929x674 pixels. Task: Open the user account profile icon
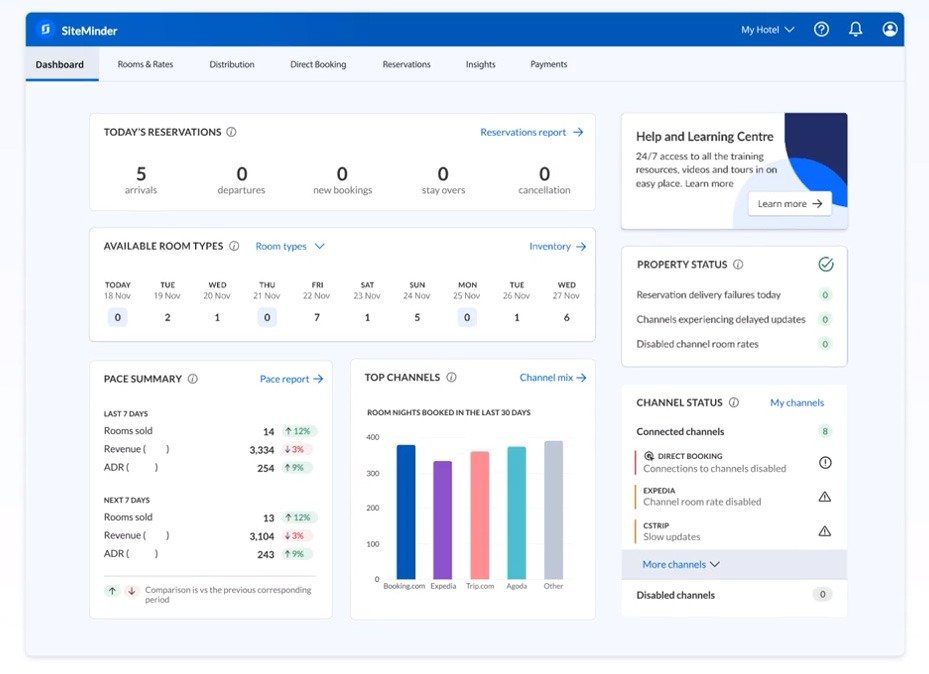click(x=890, y=28)
